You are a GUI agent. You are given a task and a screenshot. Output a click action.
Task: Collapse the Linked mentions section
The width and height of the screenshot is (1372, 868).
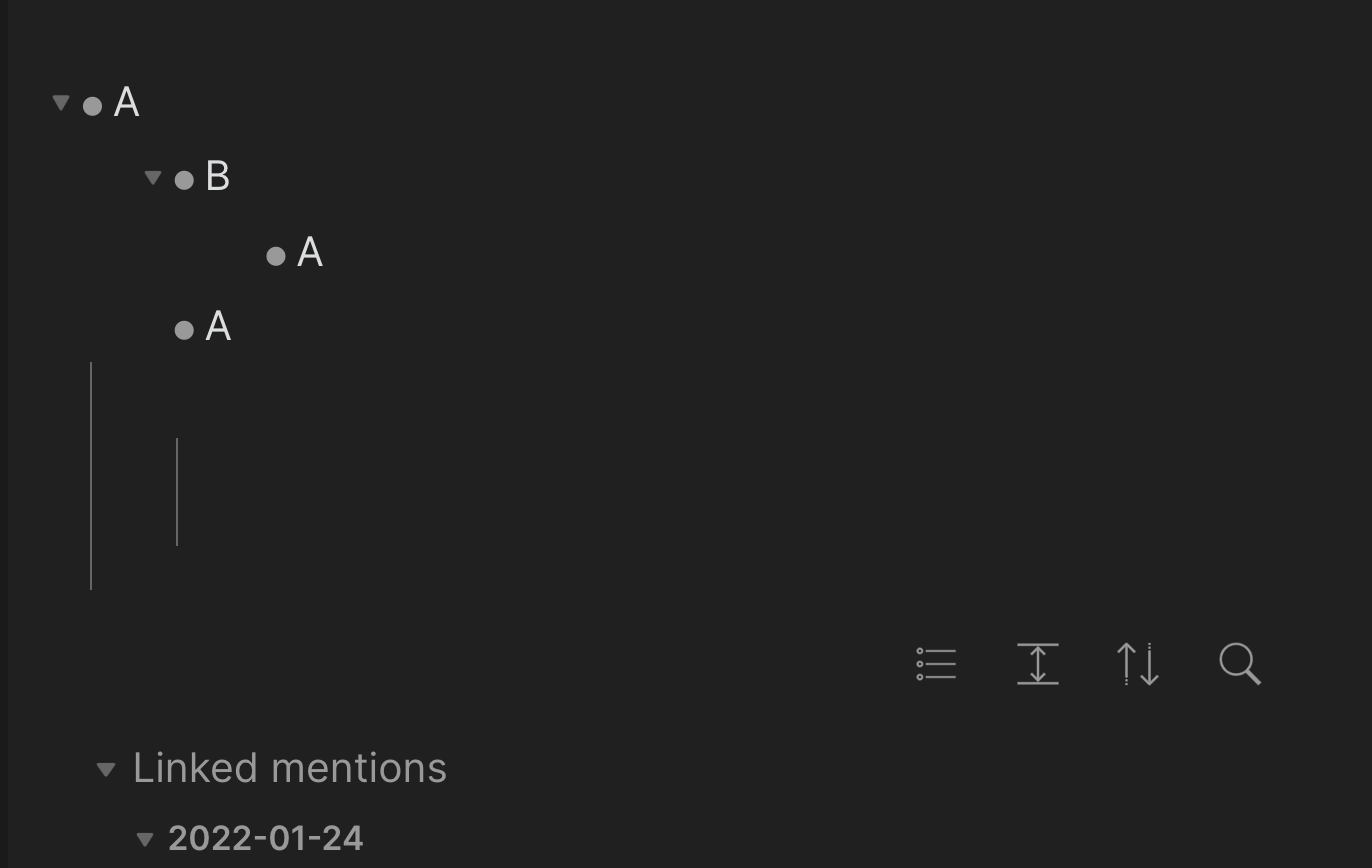(x=106, y=769)
